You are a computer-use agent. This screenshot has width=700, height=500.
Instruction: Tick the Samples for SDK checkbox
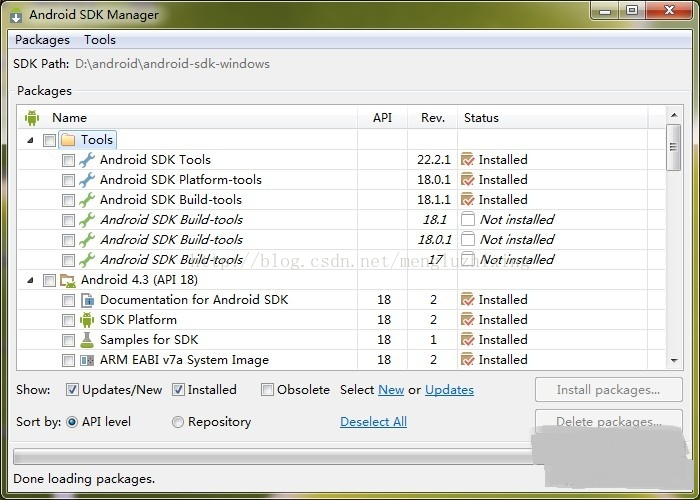click(x=68, y=341)
